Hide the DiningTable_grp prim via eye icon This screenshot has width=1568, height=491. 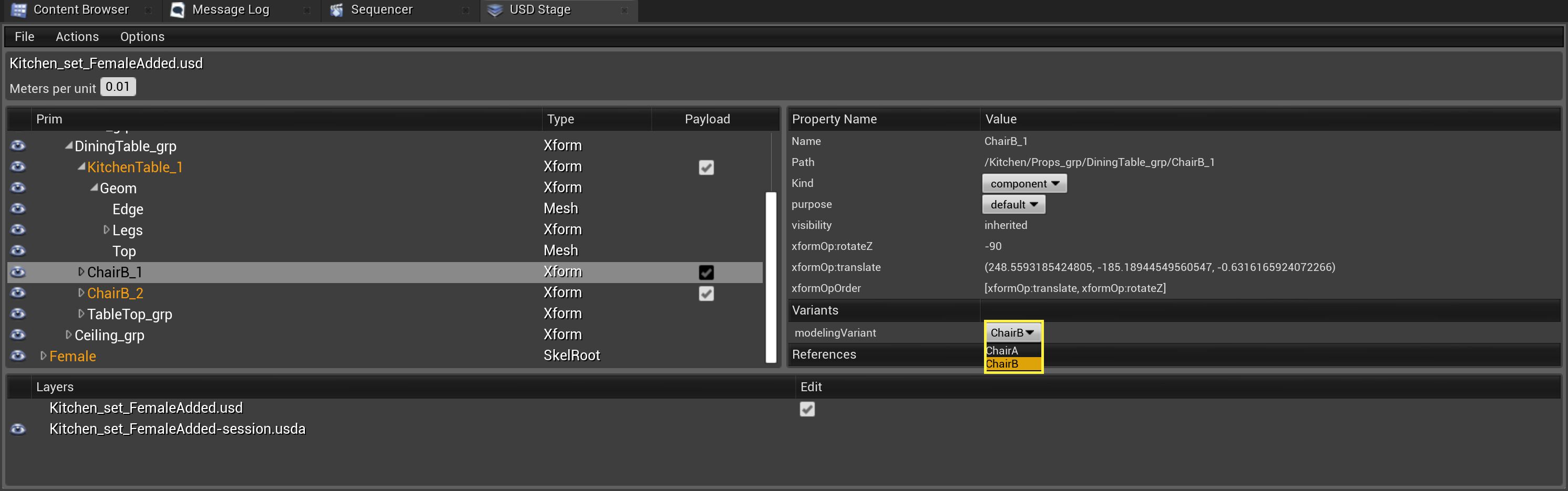click(x=18, y=146)
